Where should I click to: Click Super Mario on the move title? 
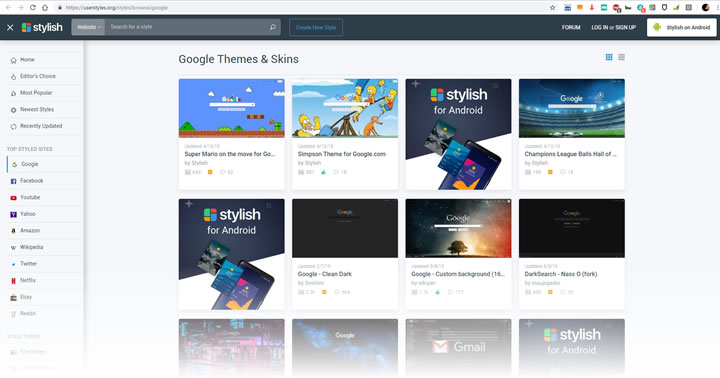[230, 154]
